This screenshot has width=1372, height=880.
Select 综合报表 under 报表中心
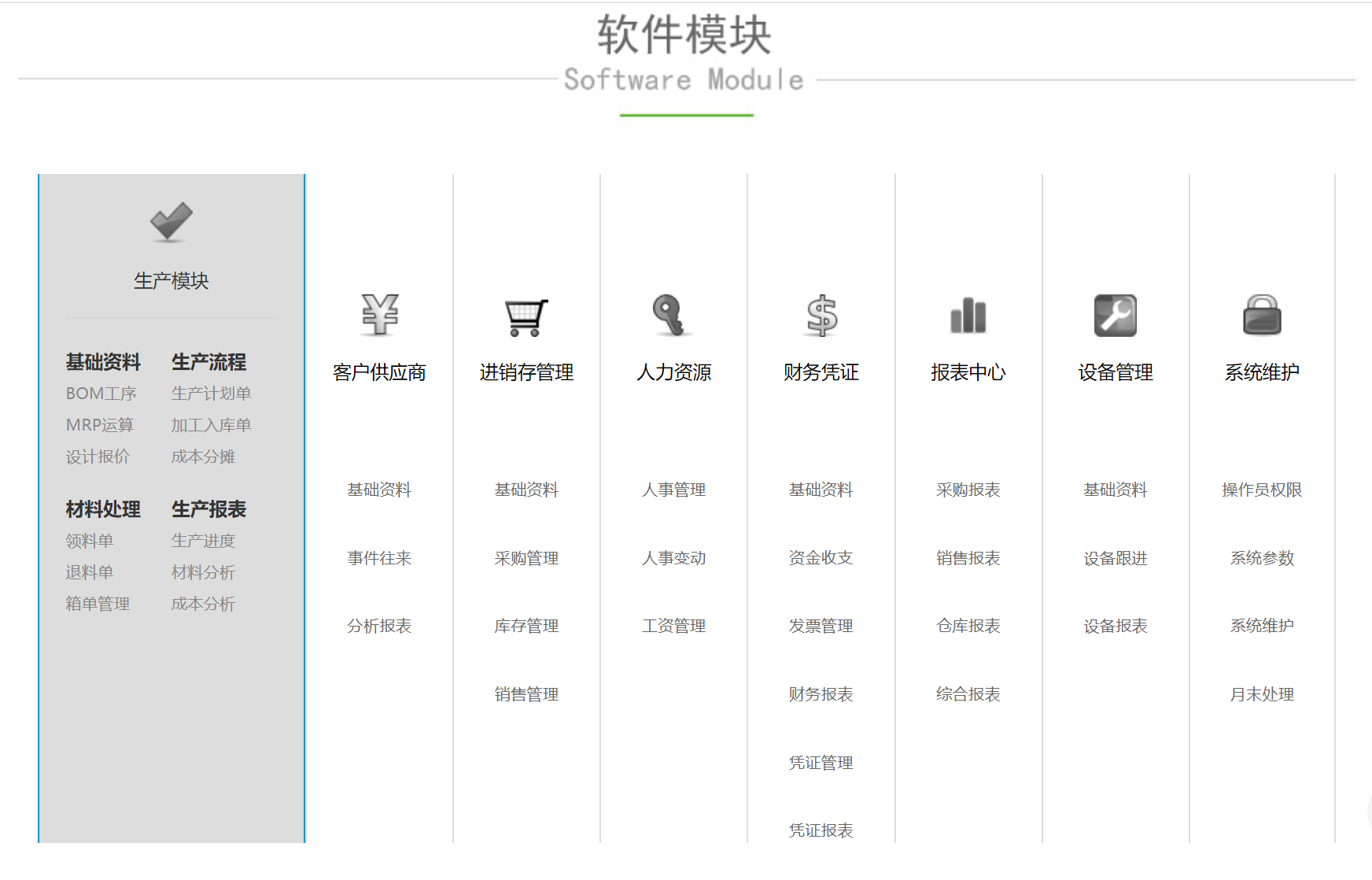click(x=968, y=694)
